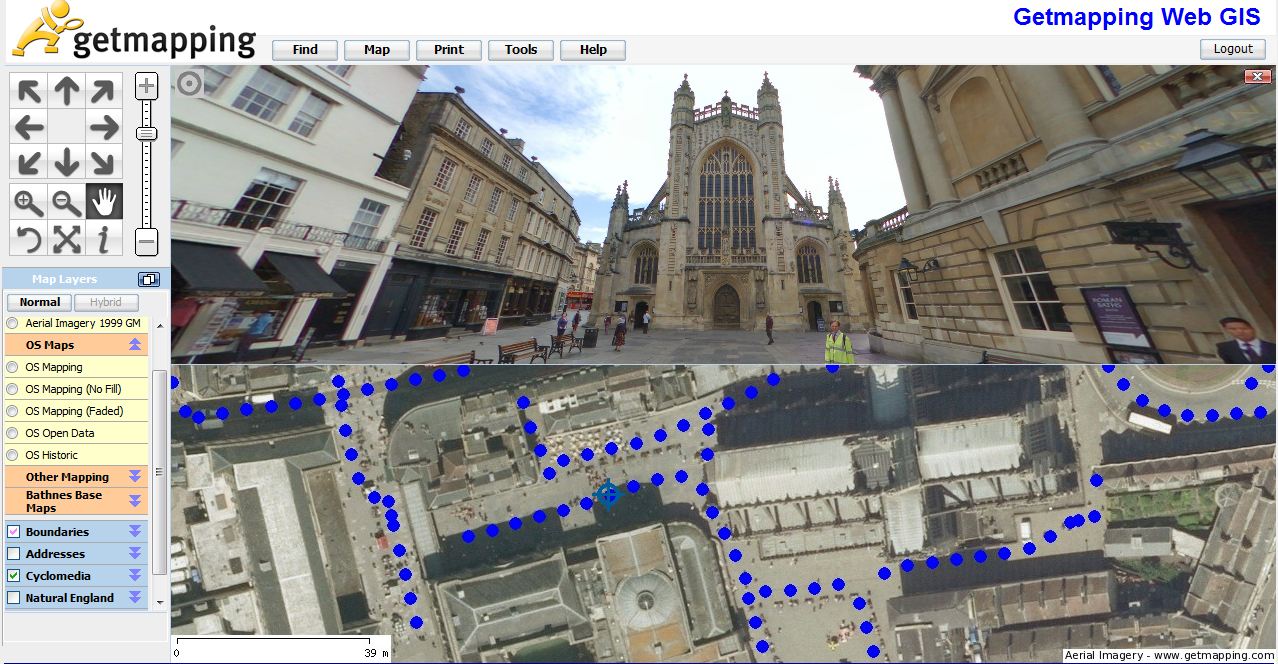Image resolution: width=1278 pixels, height=664 pixels.
Task: Click the layer list vertical scrollbar
Action: tap(159, 474)
